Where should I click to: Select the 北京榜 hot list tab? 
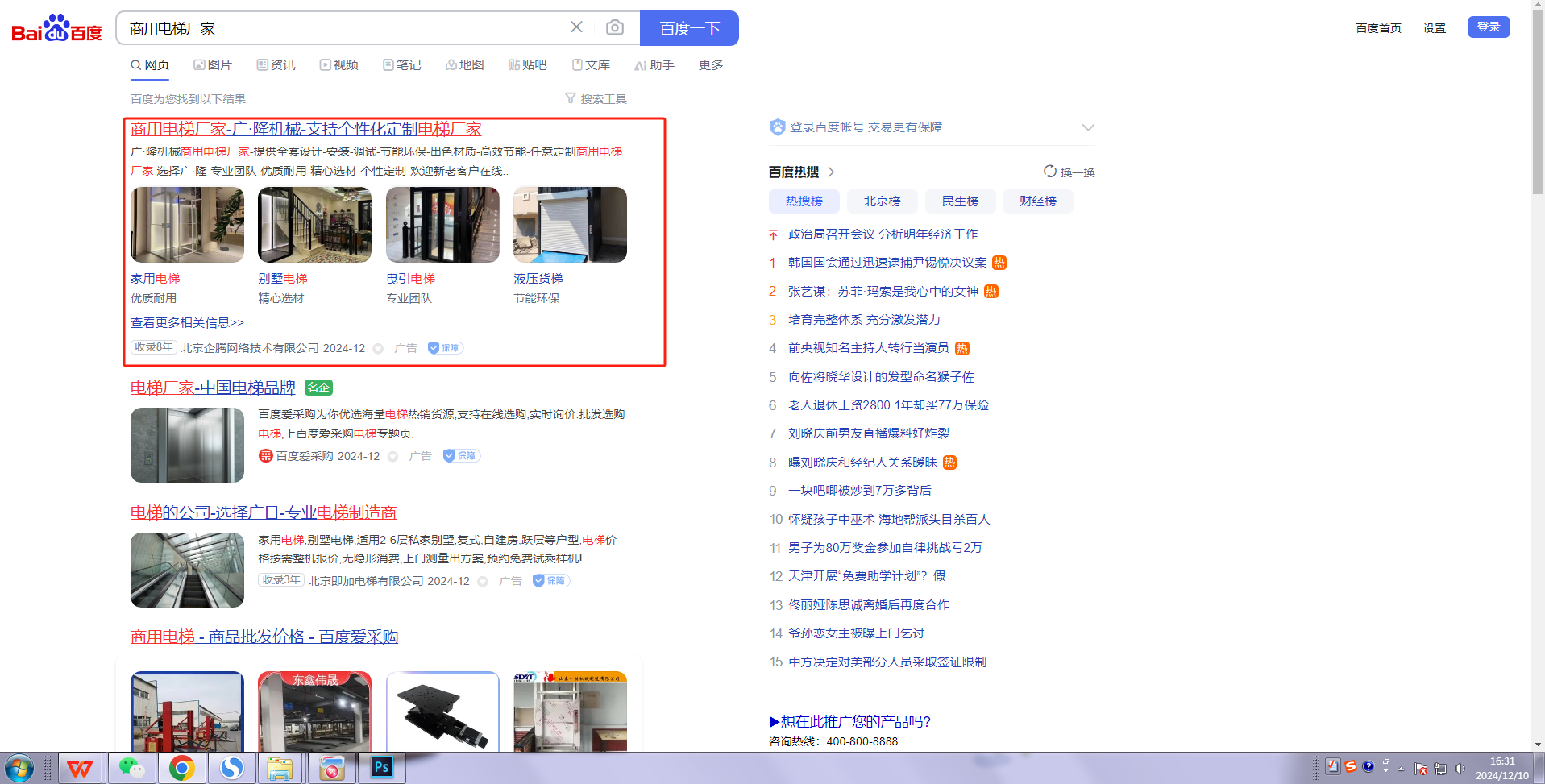(882, 201)
